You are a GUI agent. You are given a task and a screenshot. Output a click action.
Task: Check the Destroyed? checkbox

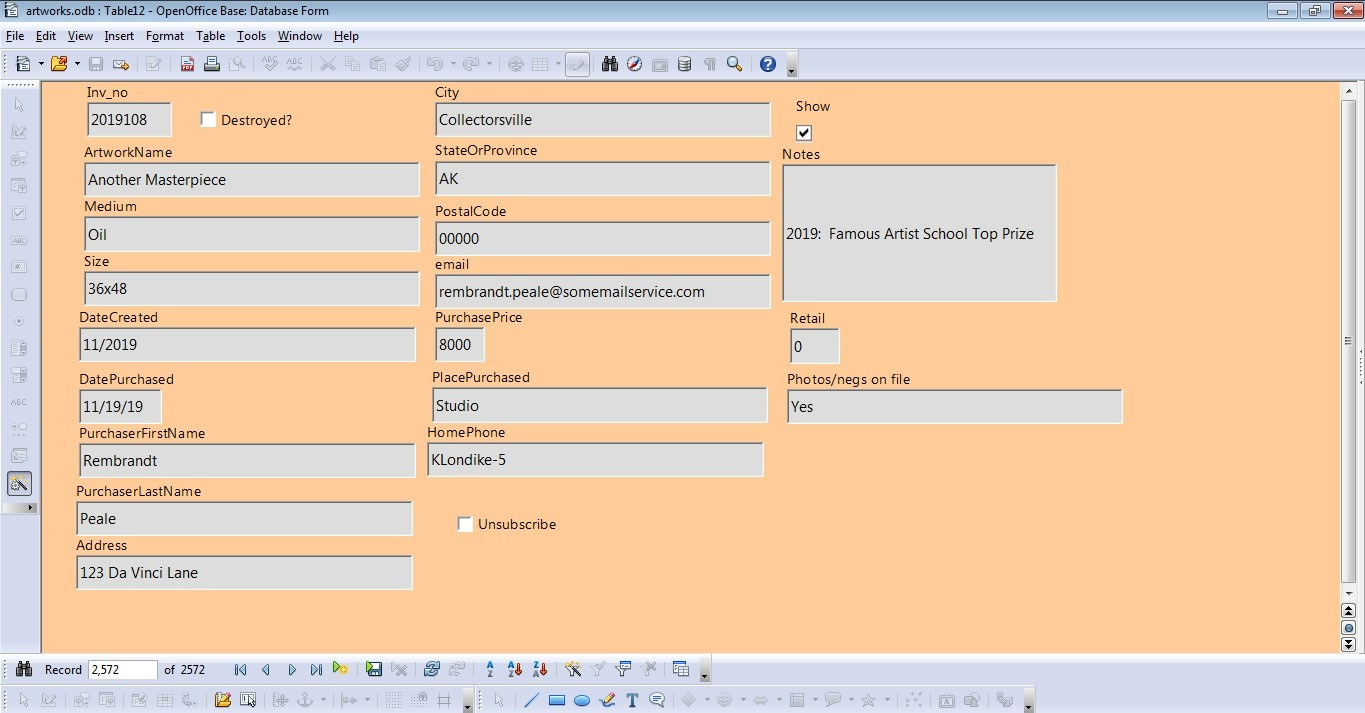pyautogui.click(x=208, y=119)
